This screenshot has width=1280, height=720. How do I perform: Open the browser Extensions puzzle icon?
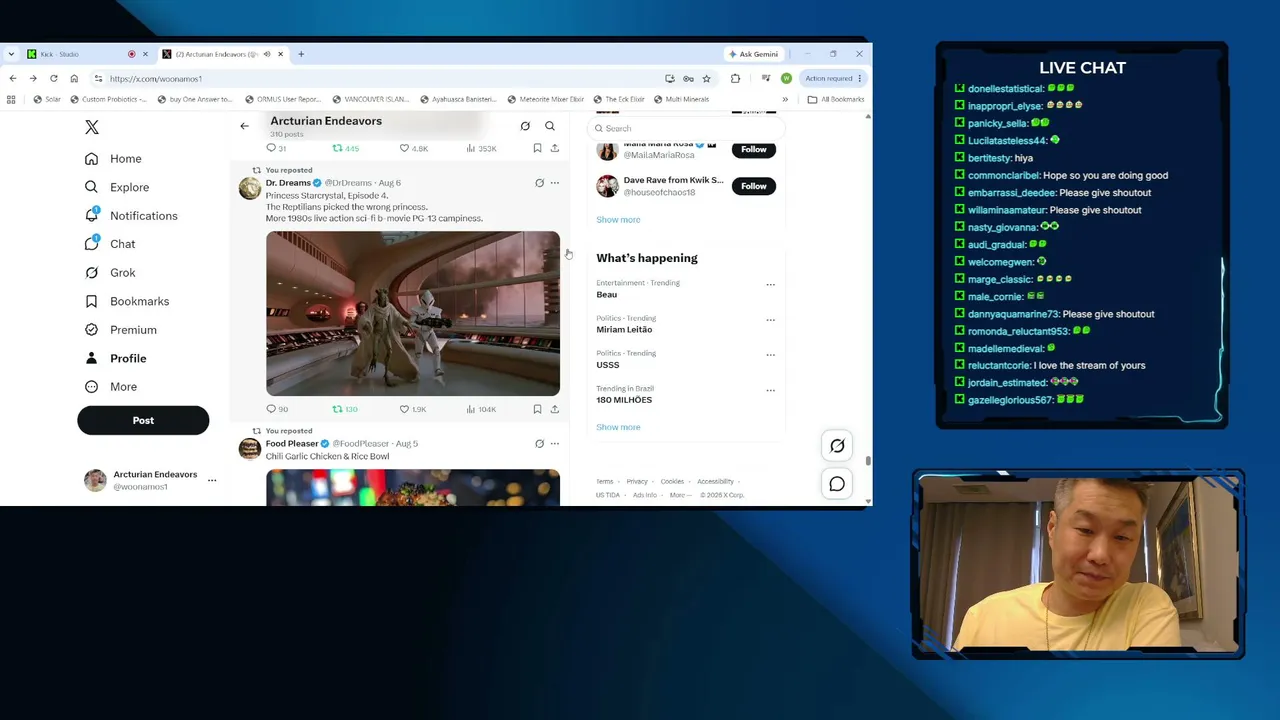(735, 79)
